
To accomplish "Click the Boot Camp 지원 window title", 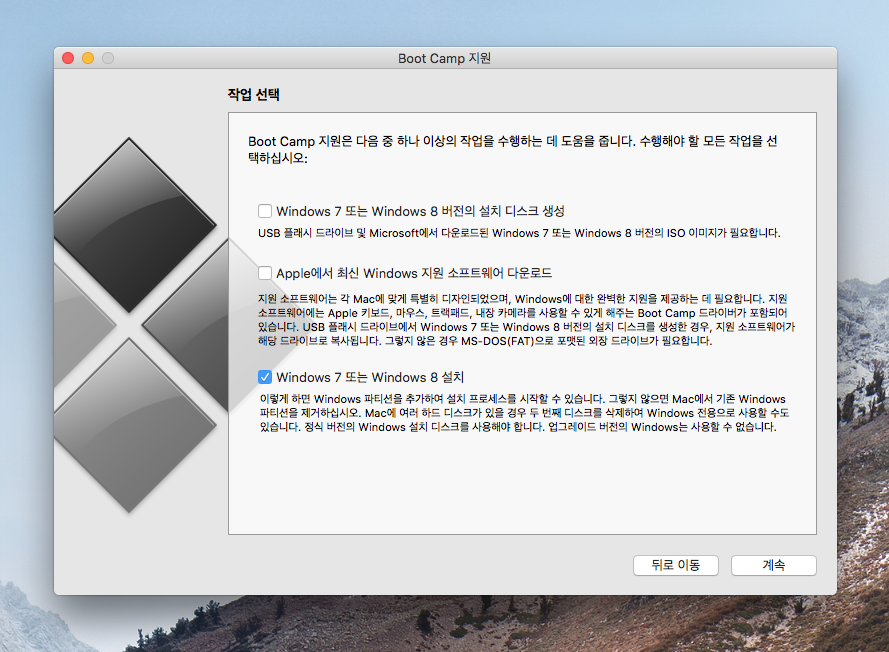I will (x=444, y=58).
